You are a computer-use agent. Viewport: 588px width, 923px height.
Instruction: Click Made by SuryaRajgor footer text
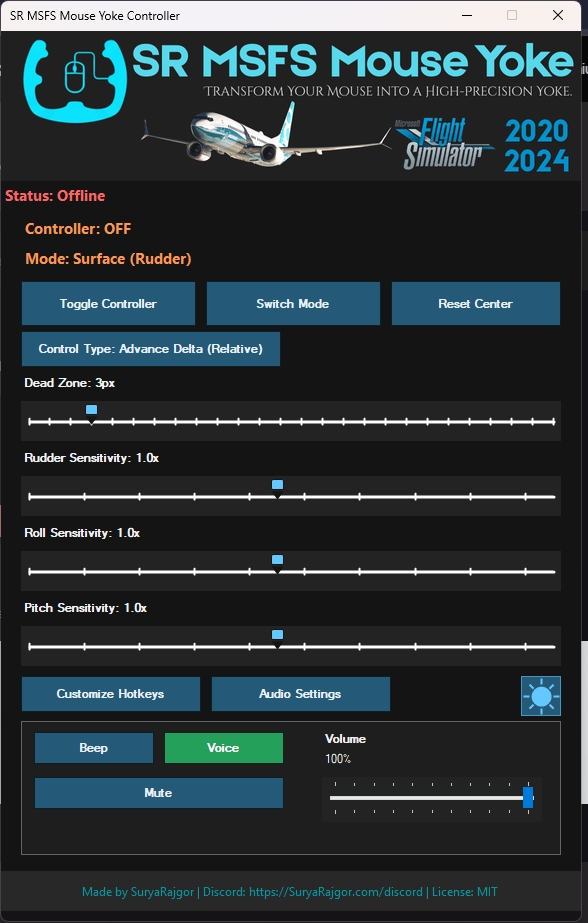[138, 892]
